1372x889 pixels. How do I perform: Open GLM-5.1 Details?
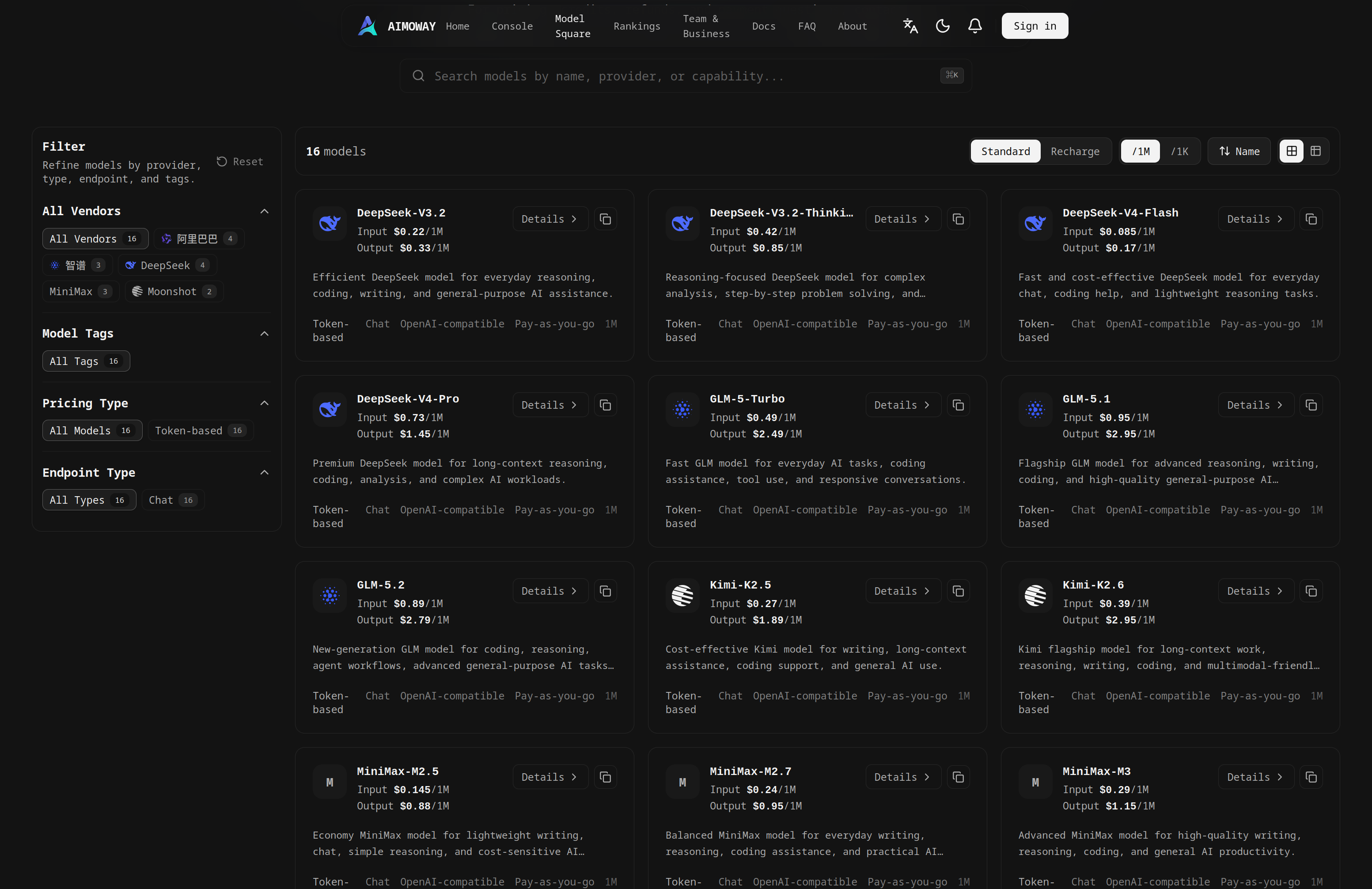click(1255, 405)
